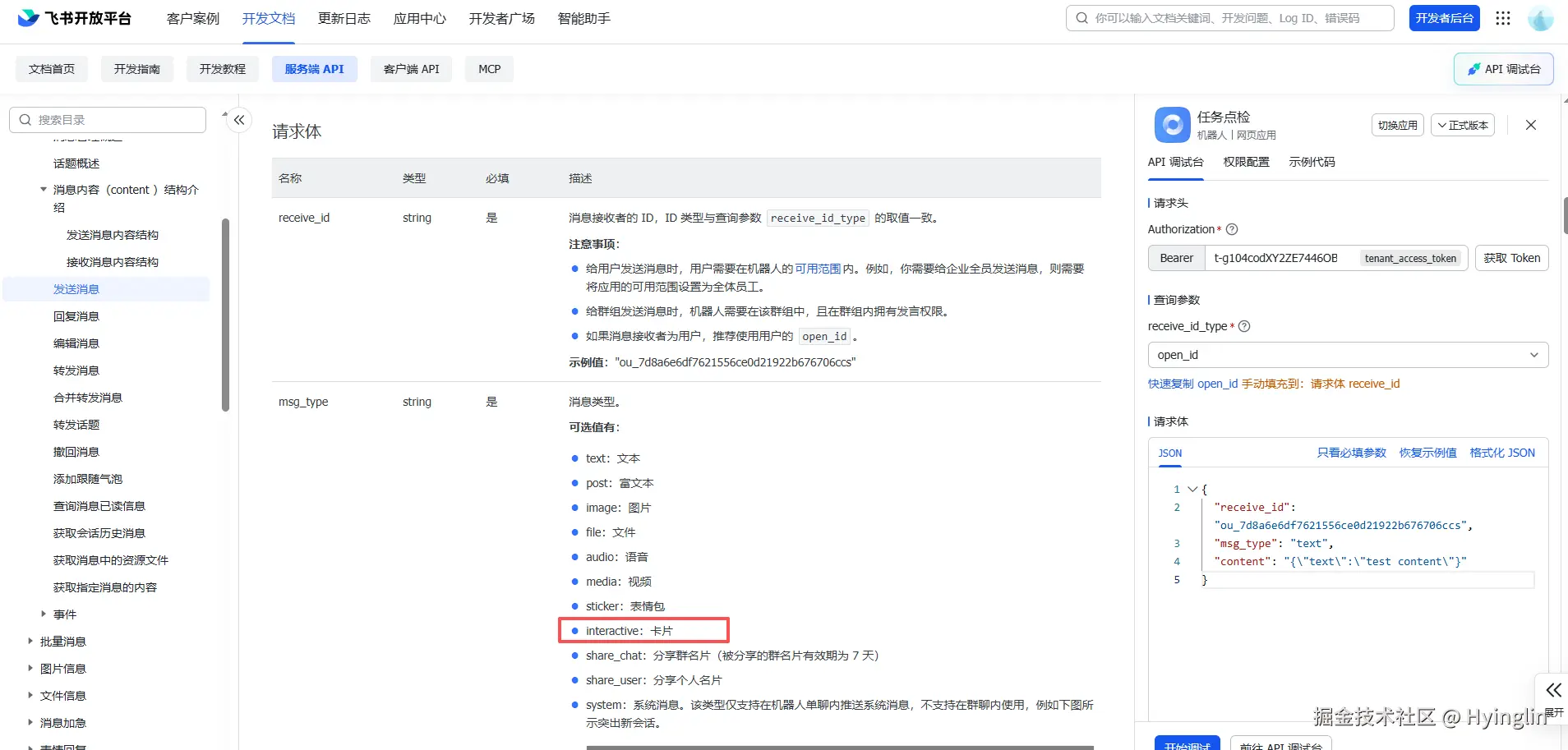Switch to 示例代码 tab in debug panel
Viewport: 1568px width, 750px height.
1312,162
